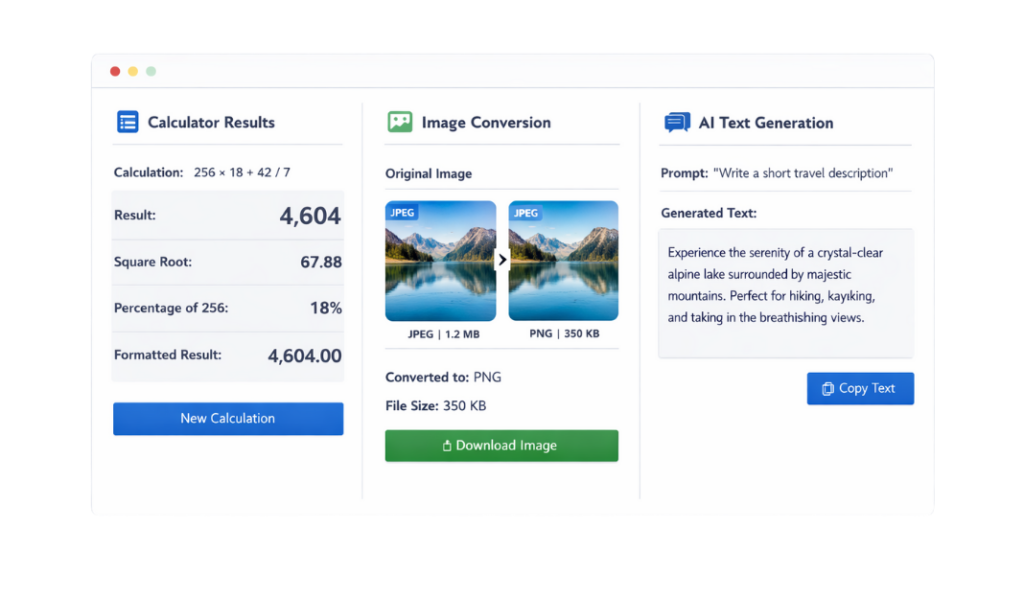Viewport: 1024px width, 596px height.
Task: Click the prompt text about travel description
Action: pyautogui.click(x=801, y=173)
